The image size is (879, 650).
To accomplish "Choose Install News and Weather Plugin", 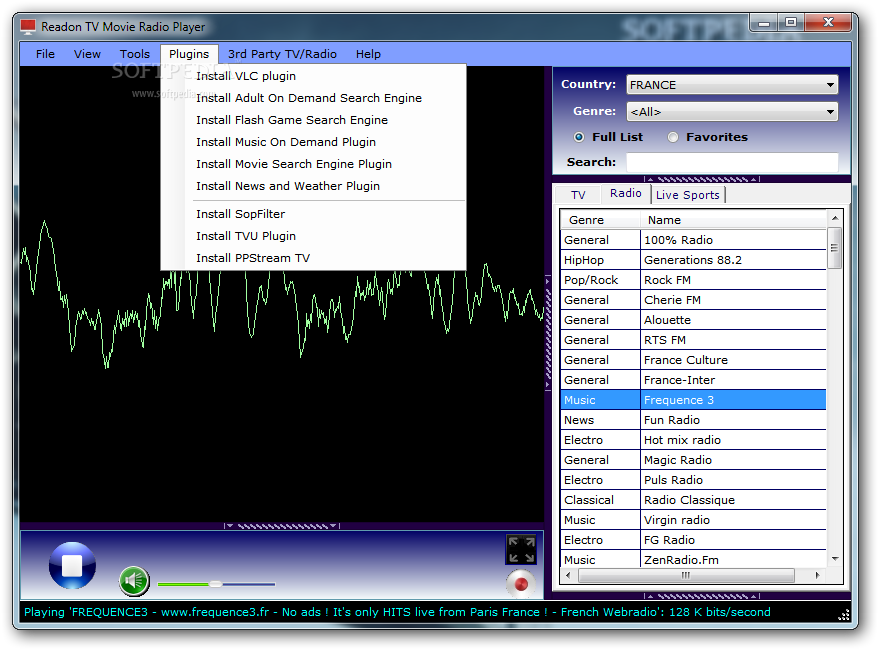I will (x=313, y=186).
